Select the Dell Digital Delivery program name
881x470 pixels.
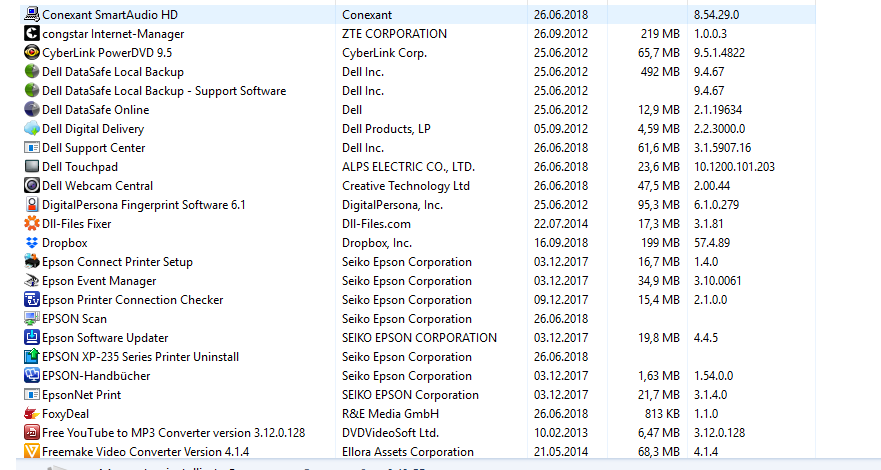point(93,129)
